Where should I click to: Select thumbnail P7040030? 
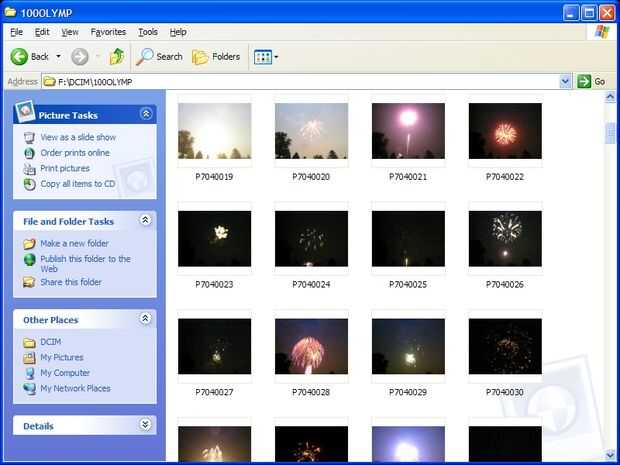pos(505,346)
